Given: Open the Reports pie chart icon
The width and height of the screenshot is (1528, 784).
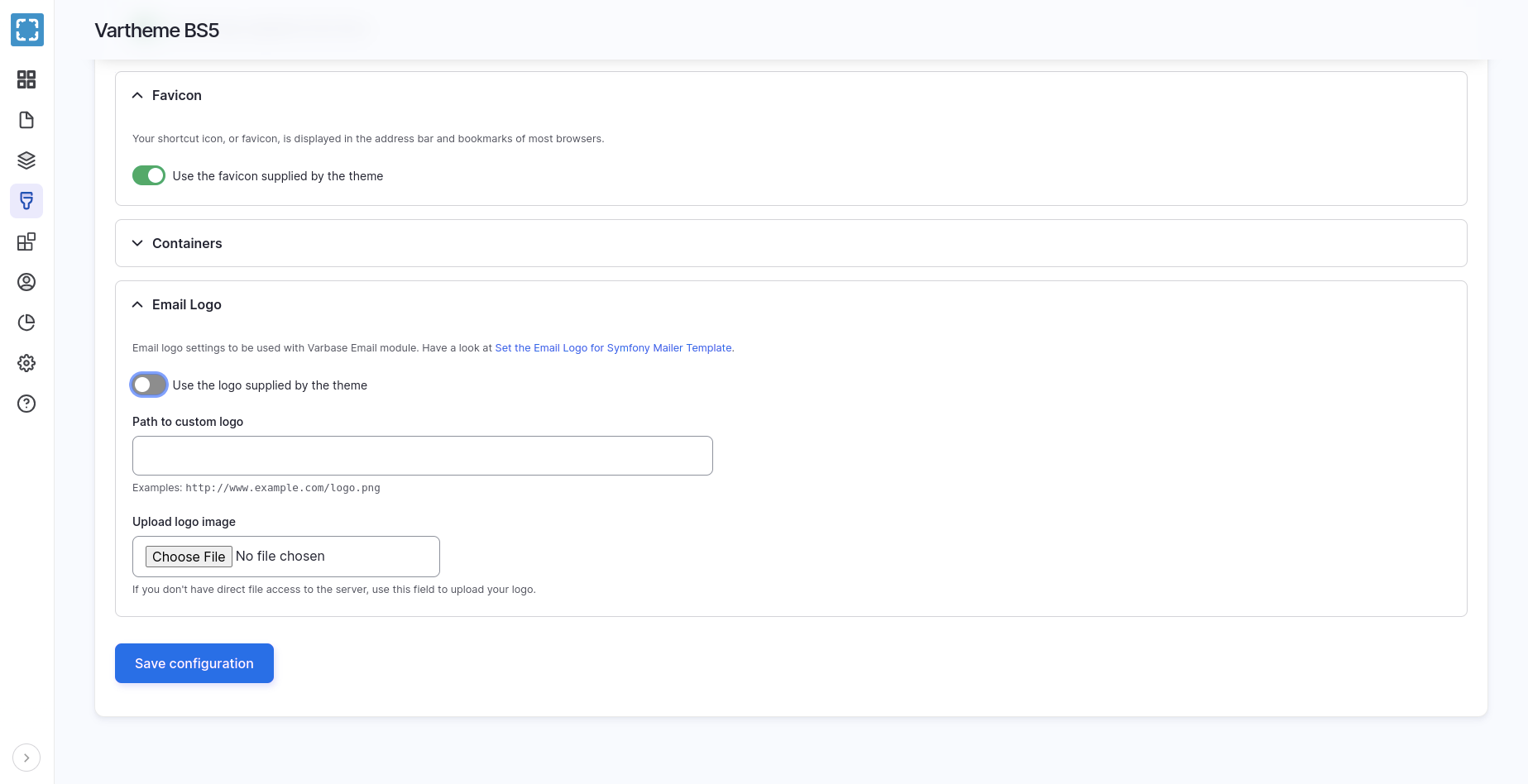Looking at the screenshot, I should pyautogui.click(x=26, y=323).
